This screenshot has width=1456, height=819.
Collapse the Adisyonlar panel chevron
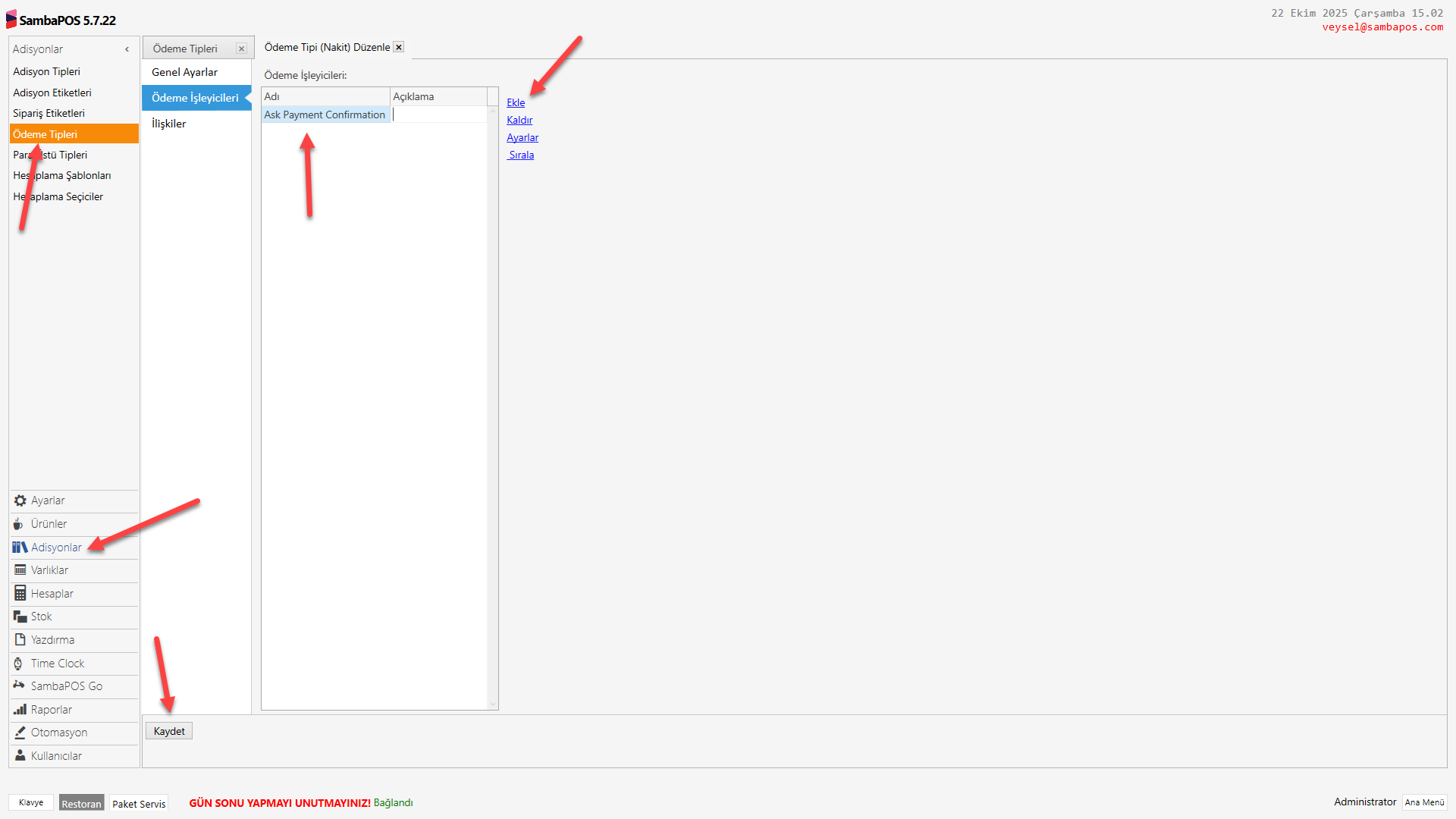[x=127, y=49]
